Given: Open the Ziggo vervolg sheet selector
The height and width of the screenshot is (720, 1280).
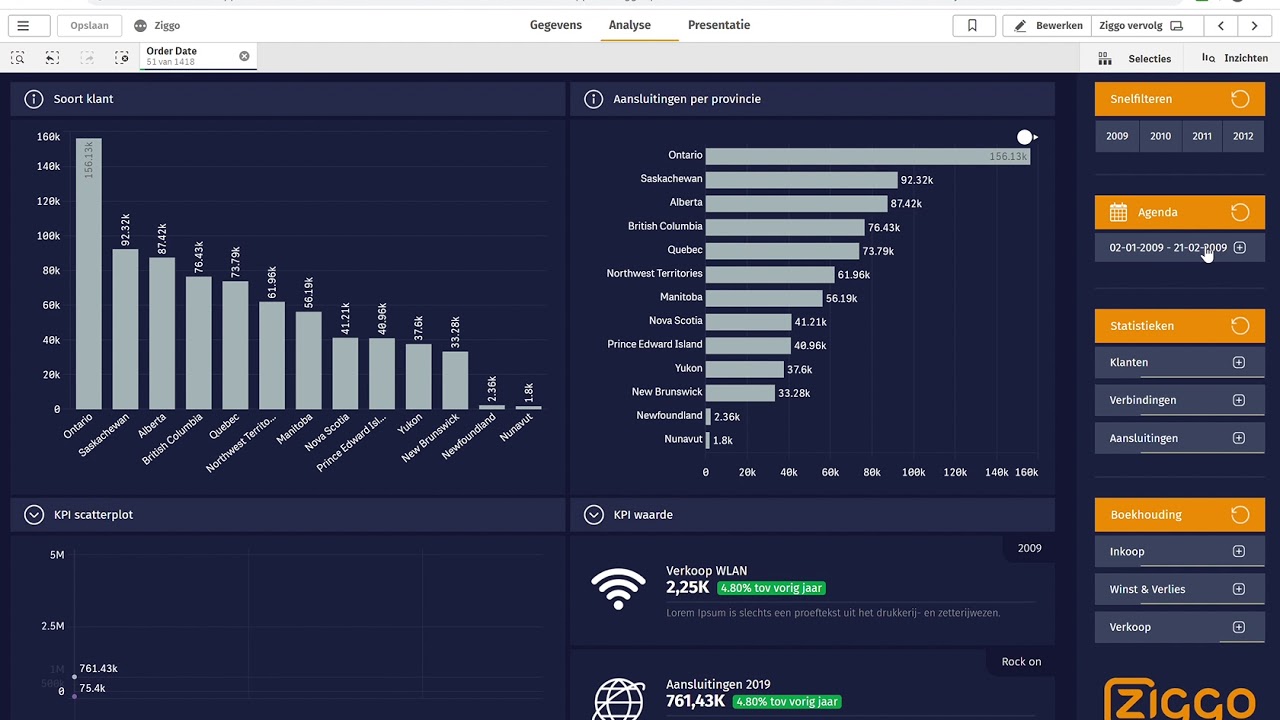Looking at the screenshot, I should [x=1146, y=26].
